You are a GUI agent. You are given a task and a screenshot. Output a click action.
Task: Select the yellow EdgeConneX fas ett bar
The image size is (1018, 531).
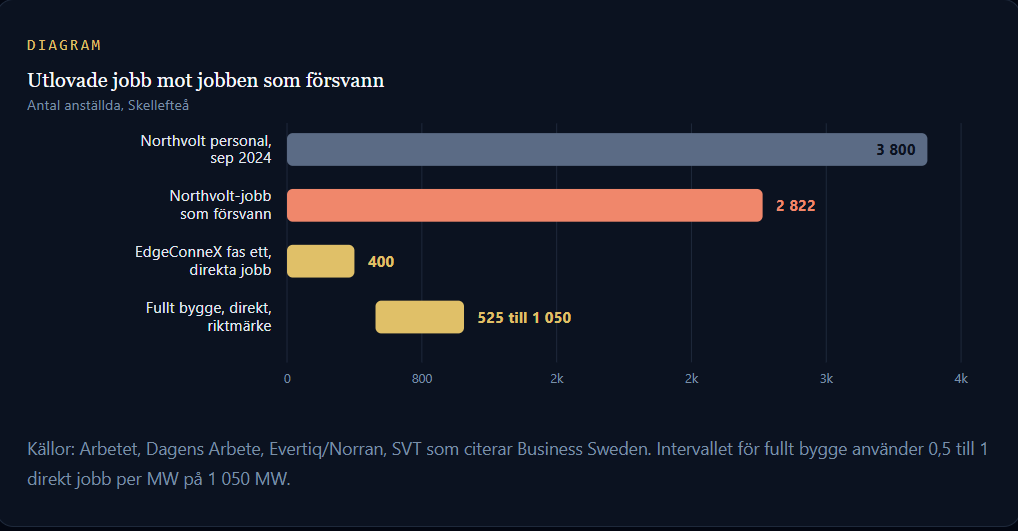321,261
